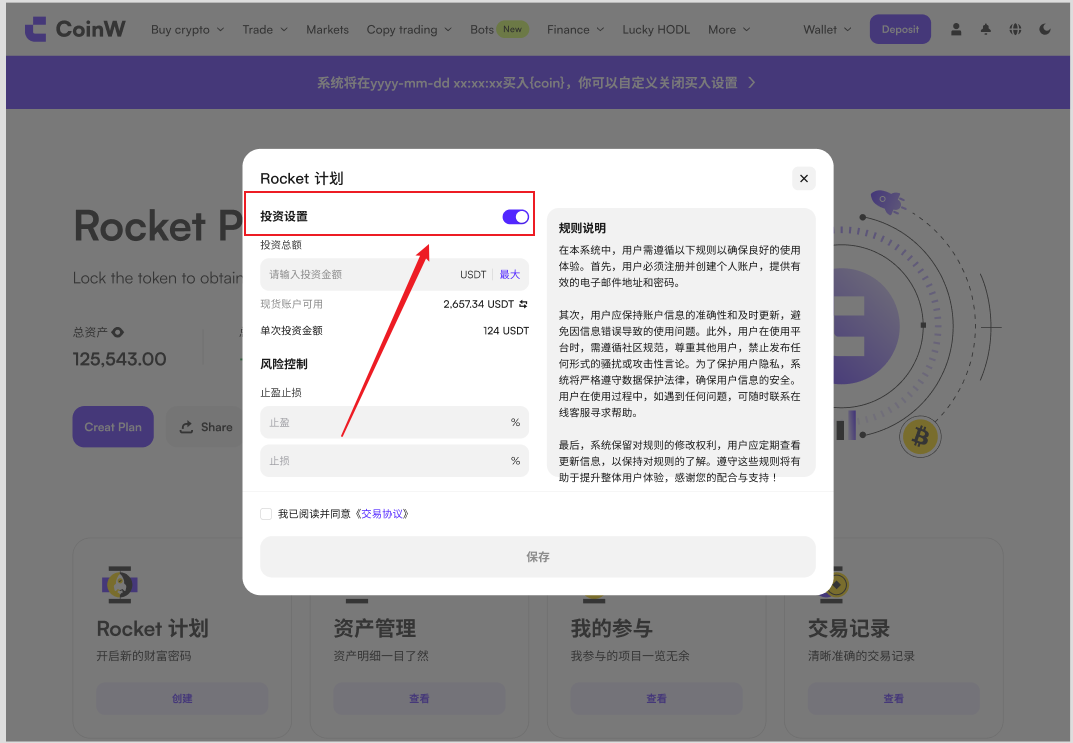Toggle the 总资产 eye visibility icon
This screenshot has width=1073, height=743.
click(x=118, y=332)
